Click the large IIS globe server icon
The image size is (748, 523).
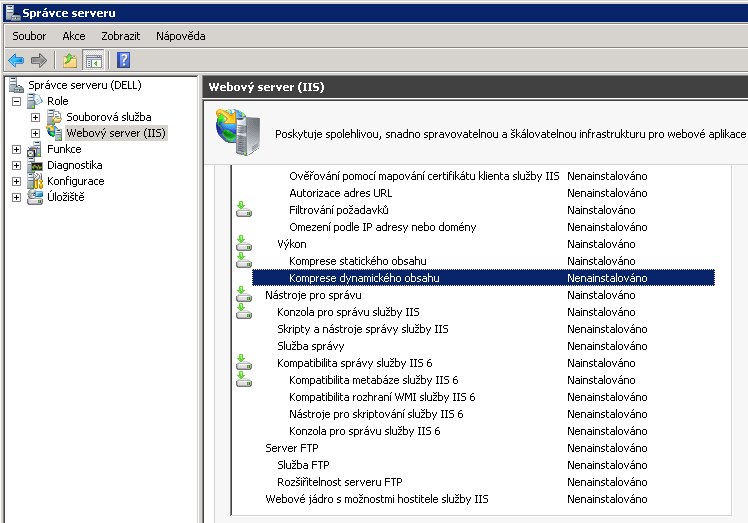(x=238, y=132)
